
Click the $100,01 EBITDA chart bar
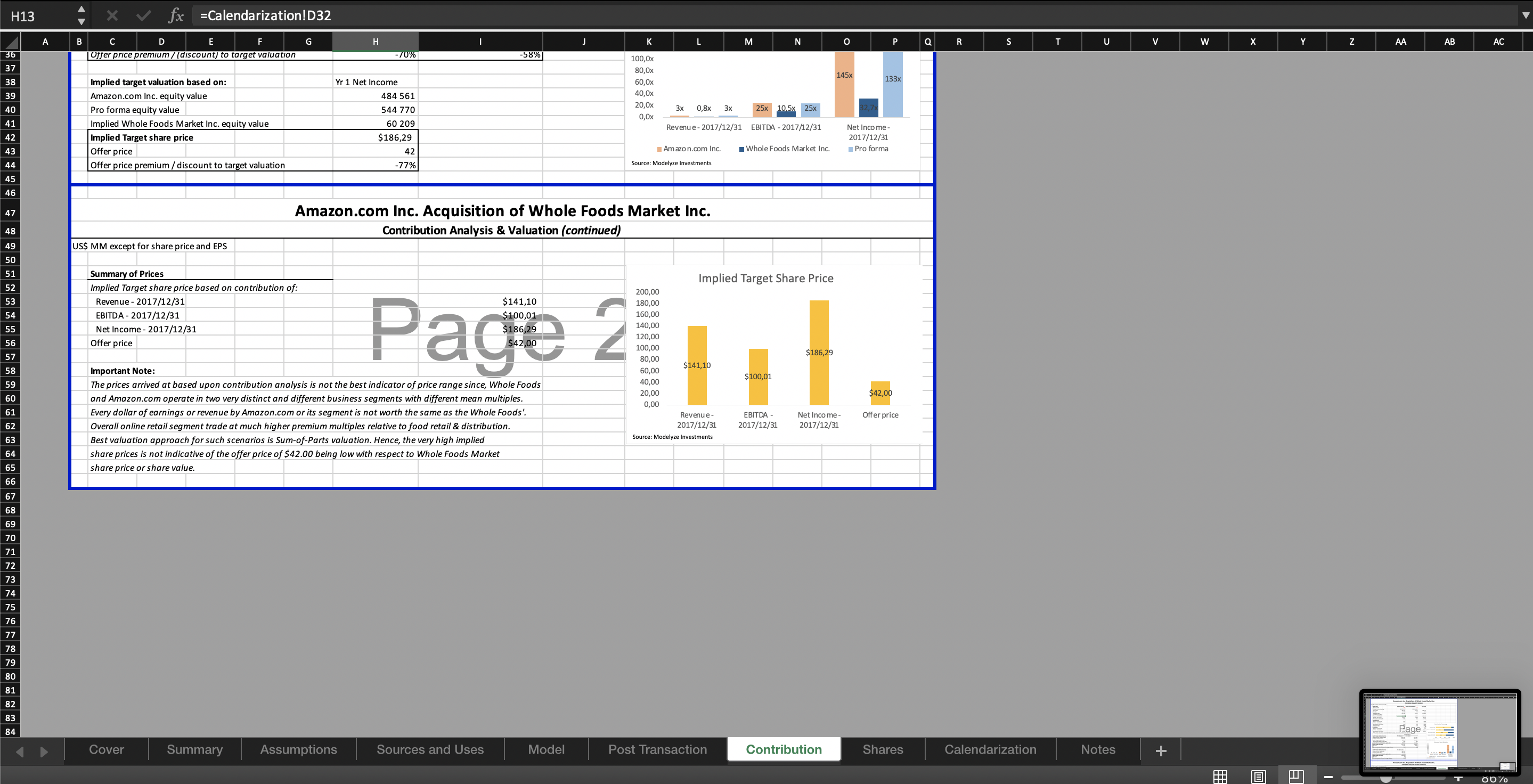pos(758,377)
